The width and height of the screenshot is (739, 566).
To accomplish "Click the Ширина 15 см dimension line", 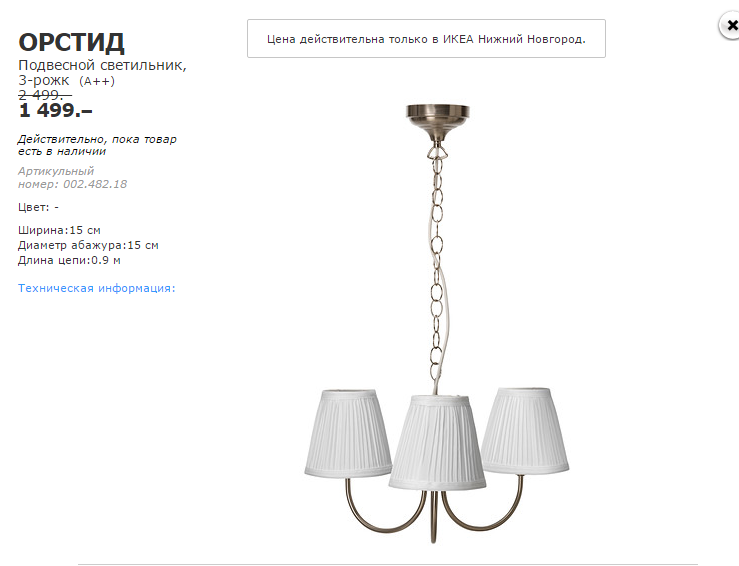I will coord(59,230).
